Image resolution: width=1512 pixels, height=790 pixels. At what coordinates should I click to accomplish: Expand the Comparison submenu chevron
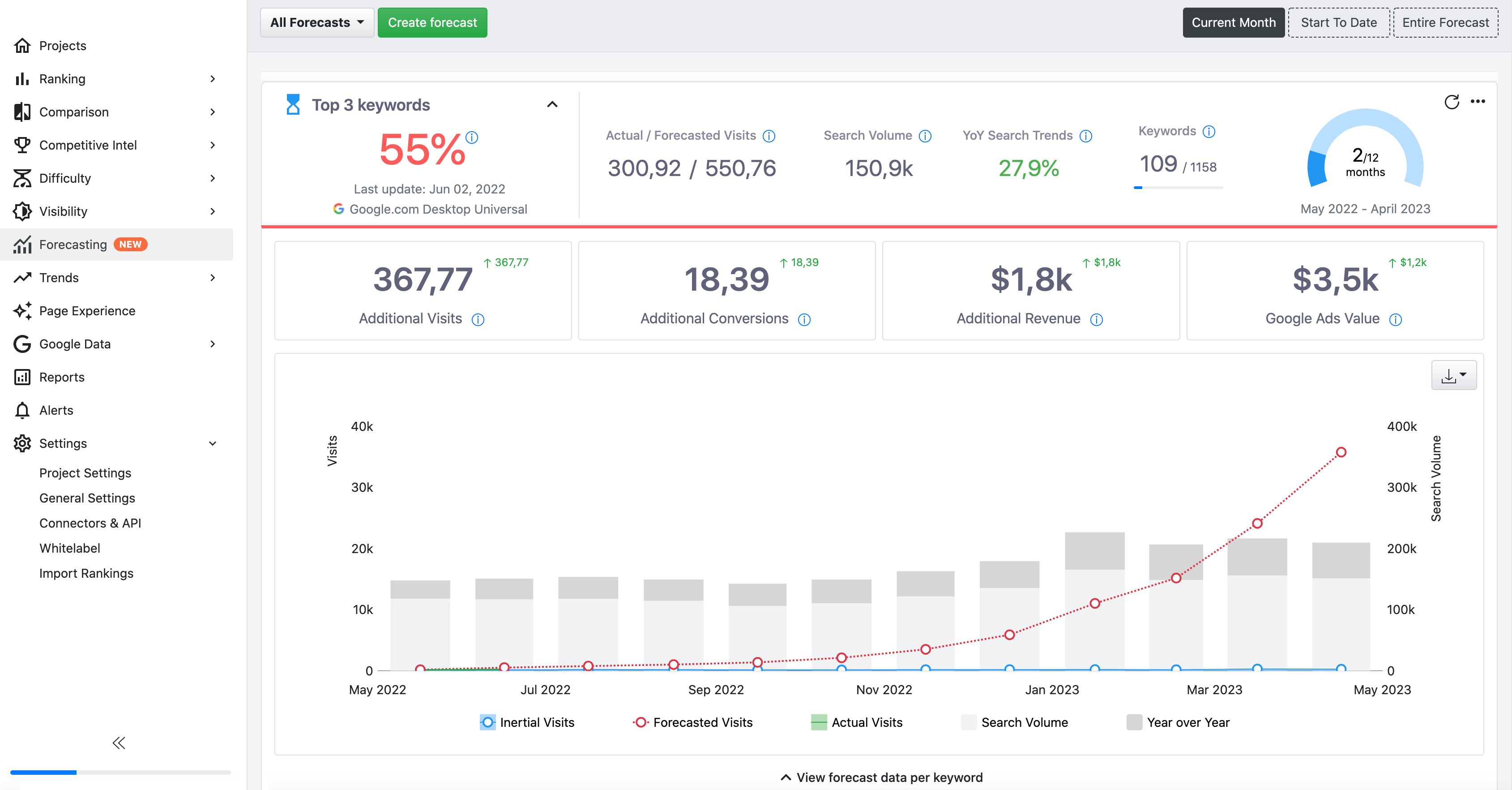click(x=213, y=112)
